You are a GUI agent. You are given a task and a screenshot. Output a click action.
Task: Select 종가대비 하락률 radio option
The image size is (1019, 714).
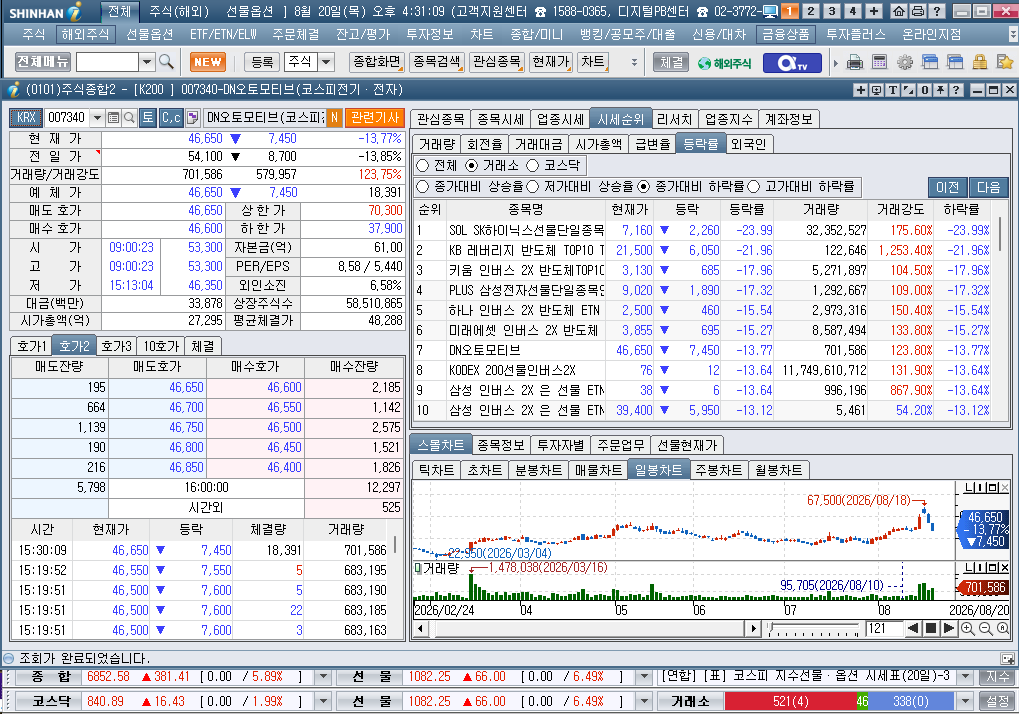[643, 187]
